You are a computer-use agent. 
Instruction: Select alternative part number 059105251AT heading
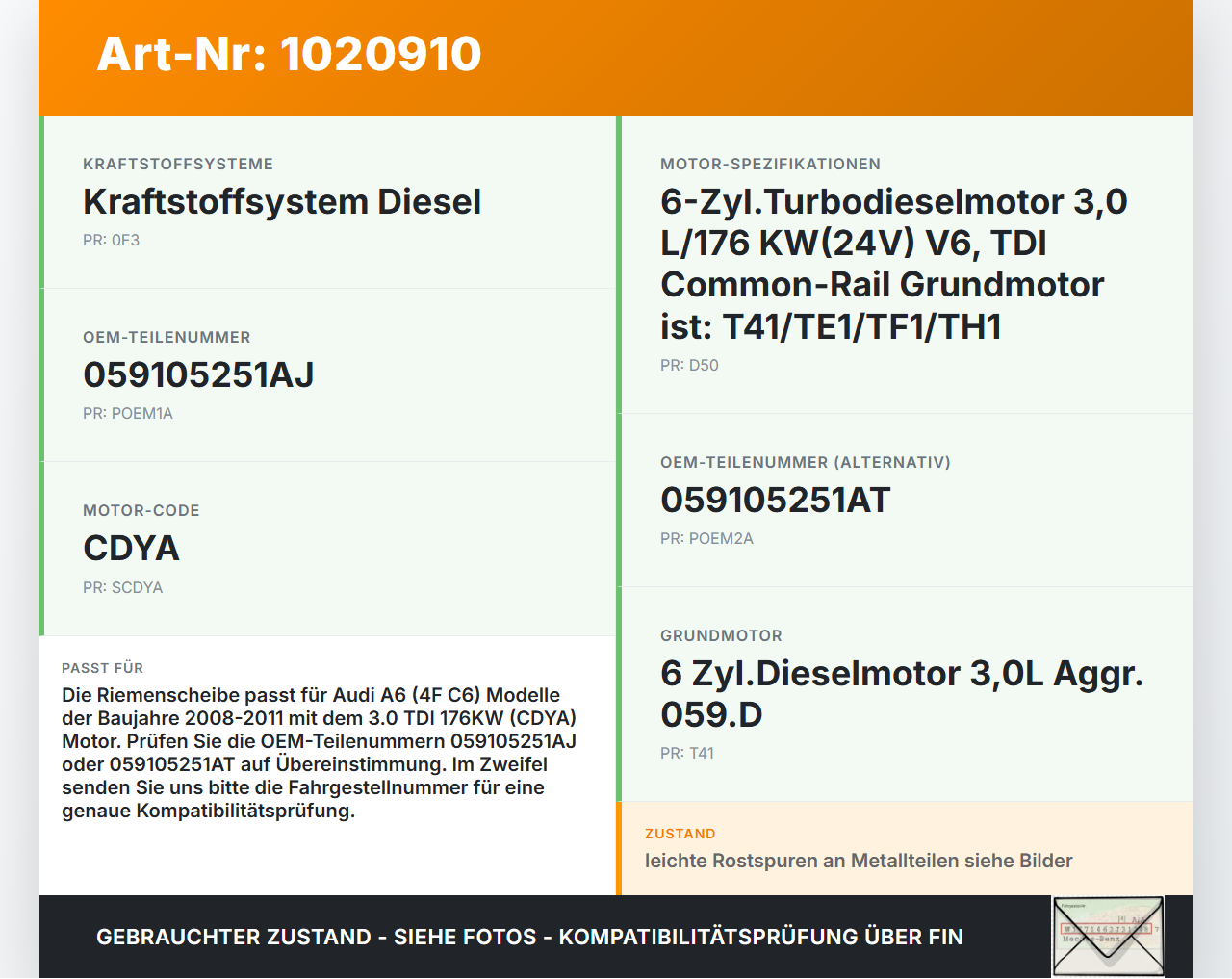click(x=776, y=501)
